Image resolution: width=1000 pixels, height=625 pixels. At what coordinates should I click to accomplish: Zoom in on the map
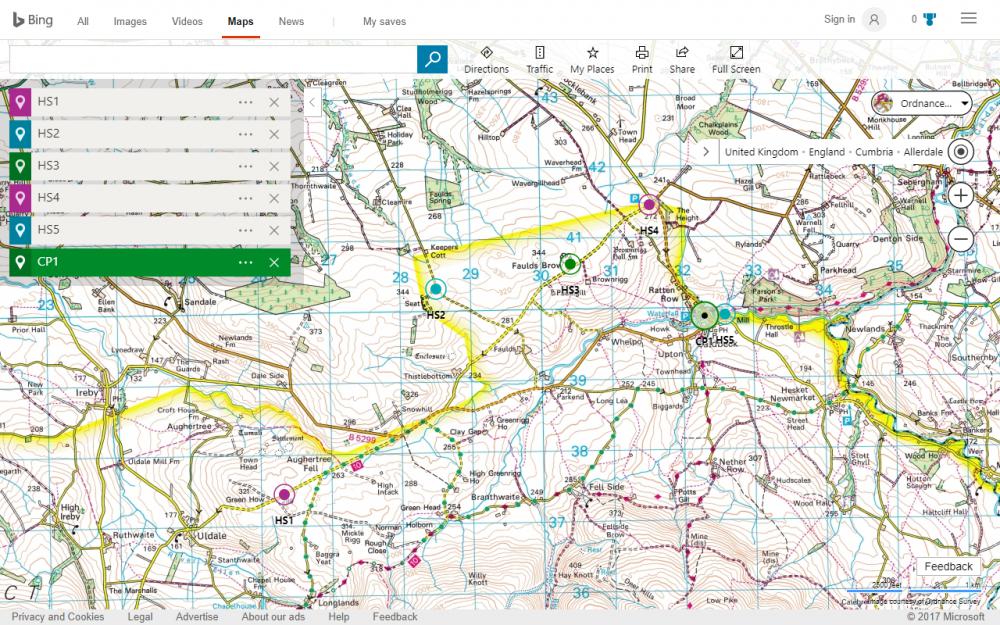(960, 195)
